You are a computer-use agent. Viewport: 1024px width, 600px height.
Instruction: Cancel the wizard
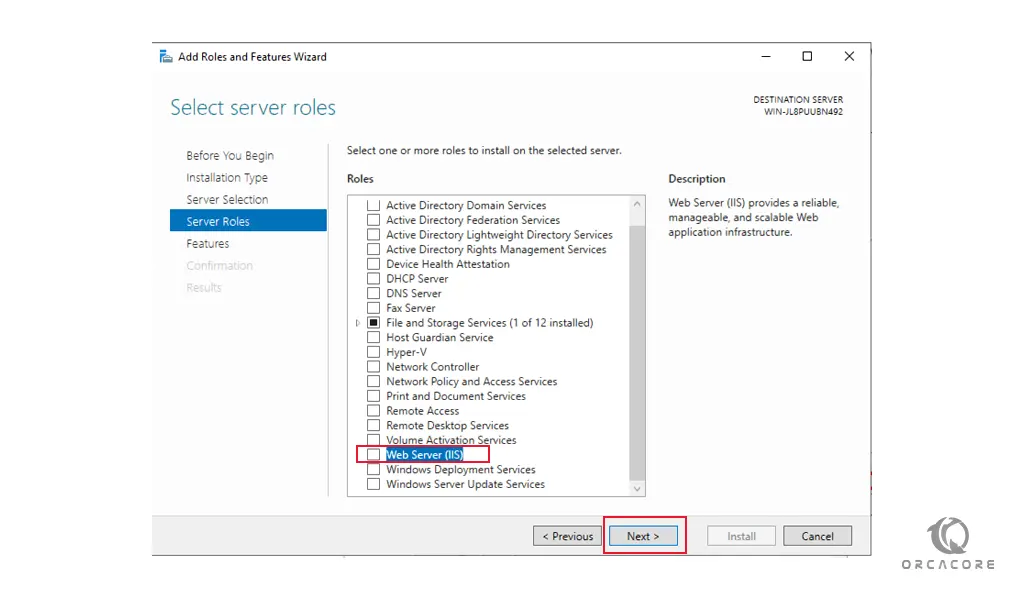(817, 536)
